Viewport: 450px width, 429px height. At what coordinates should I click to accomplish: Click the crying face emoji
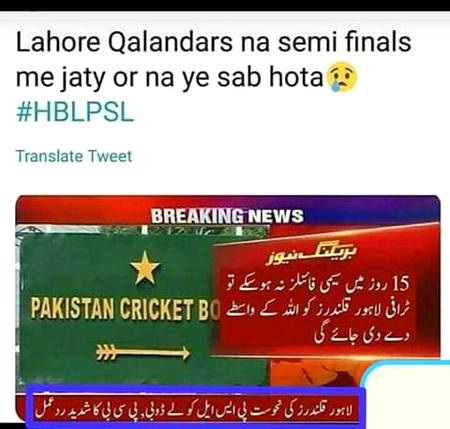pos(343,77)
